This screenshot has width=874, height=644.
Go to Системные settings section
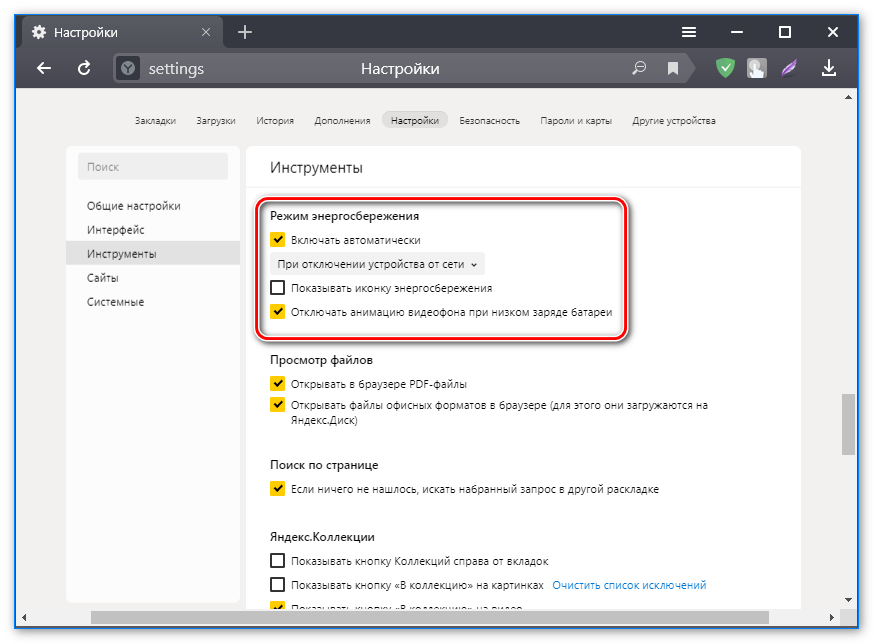click(x=115, y=302)
